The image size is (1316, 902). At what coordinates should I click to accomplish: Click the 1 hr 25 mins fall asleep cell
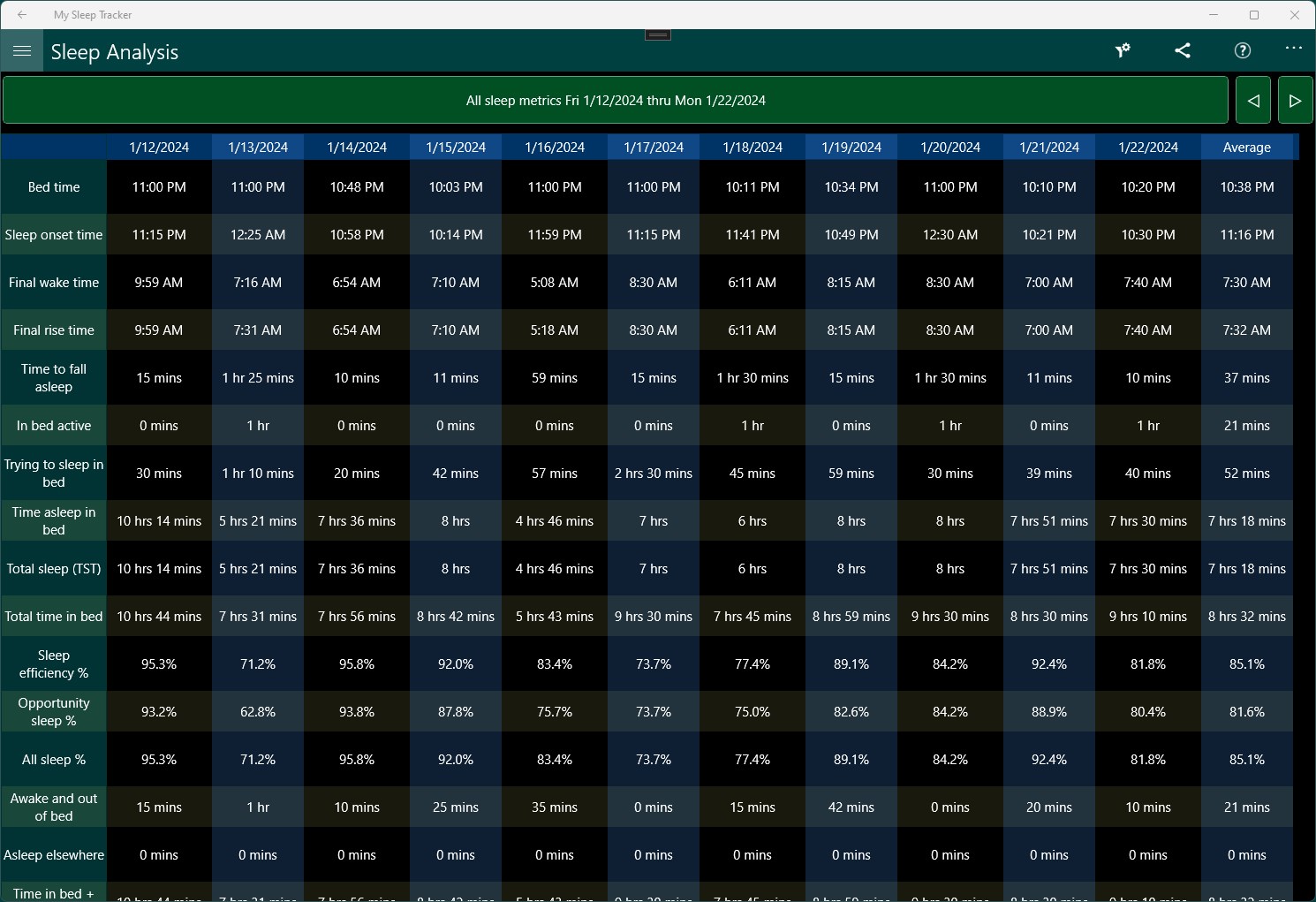click(x=258, y=378)
